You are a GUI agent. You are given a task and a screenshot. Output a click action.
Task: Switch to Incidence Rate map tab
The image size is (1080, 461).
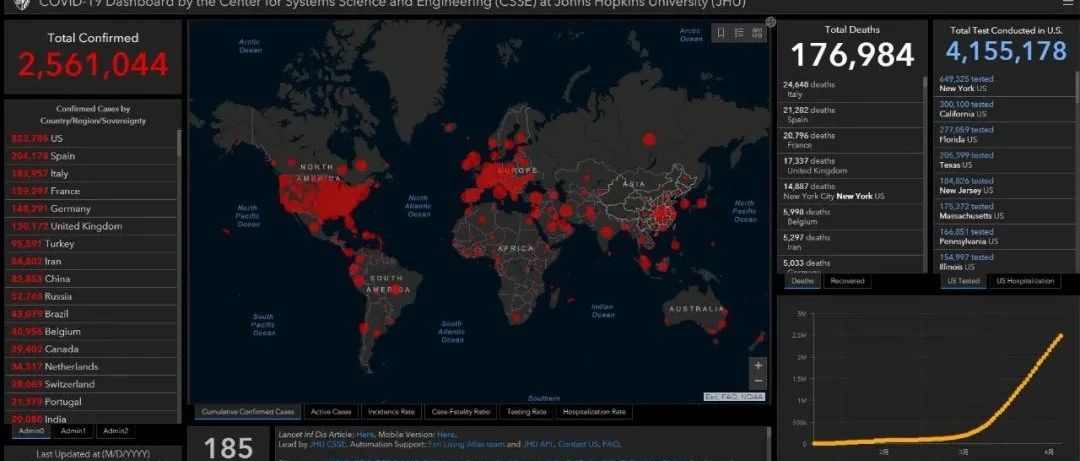pos(391,412)
